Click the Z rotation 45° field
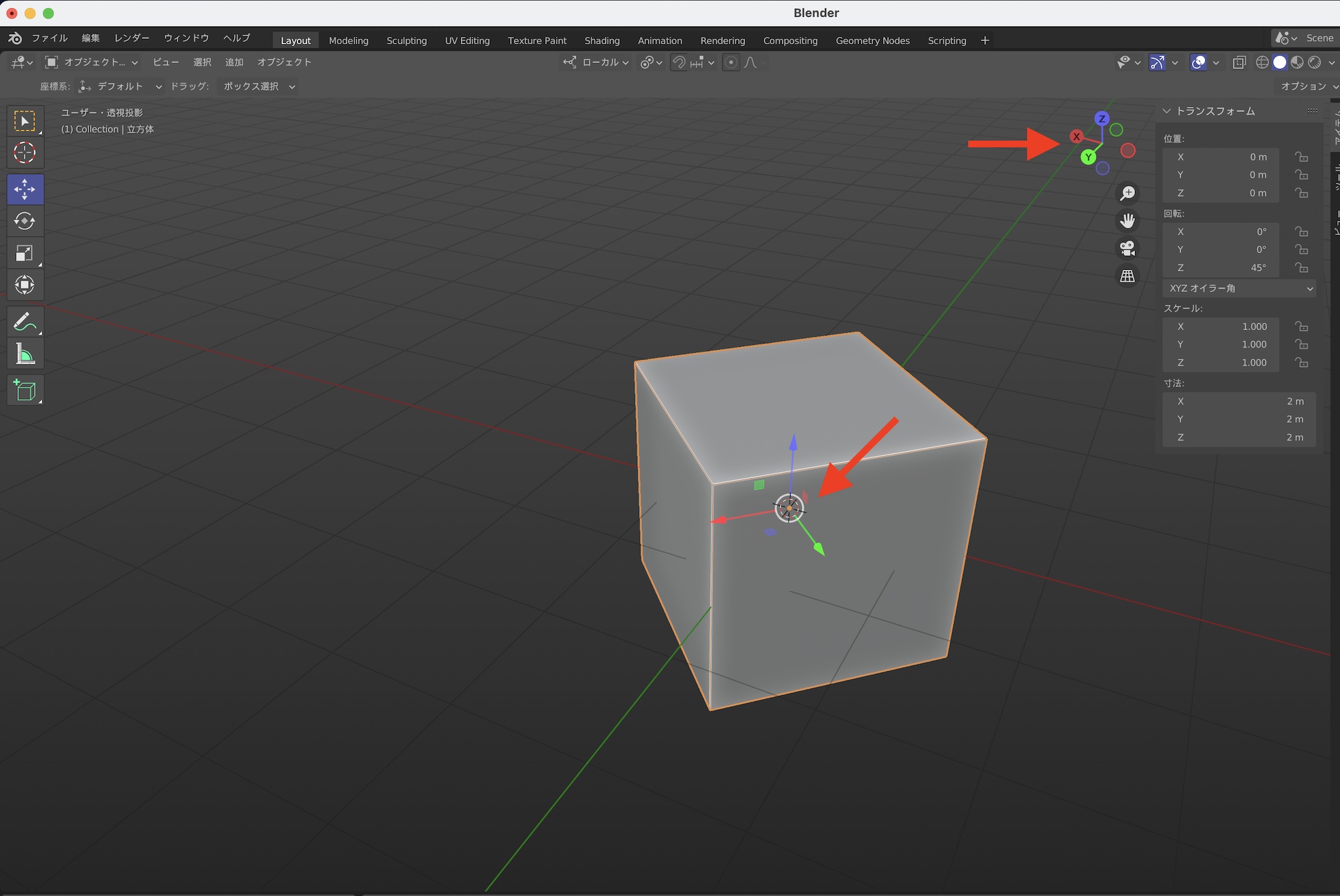1340x896 pixels. point(1220,267)
